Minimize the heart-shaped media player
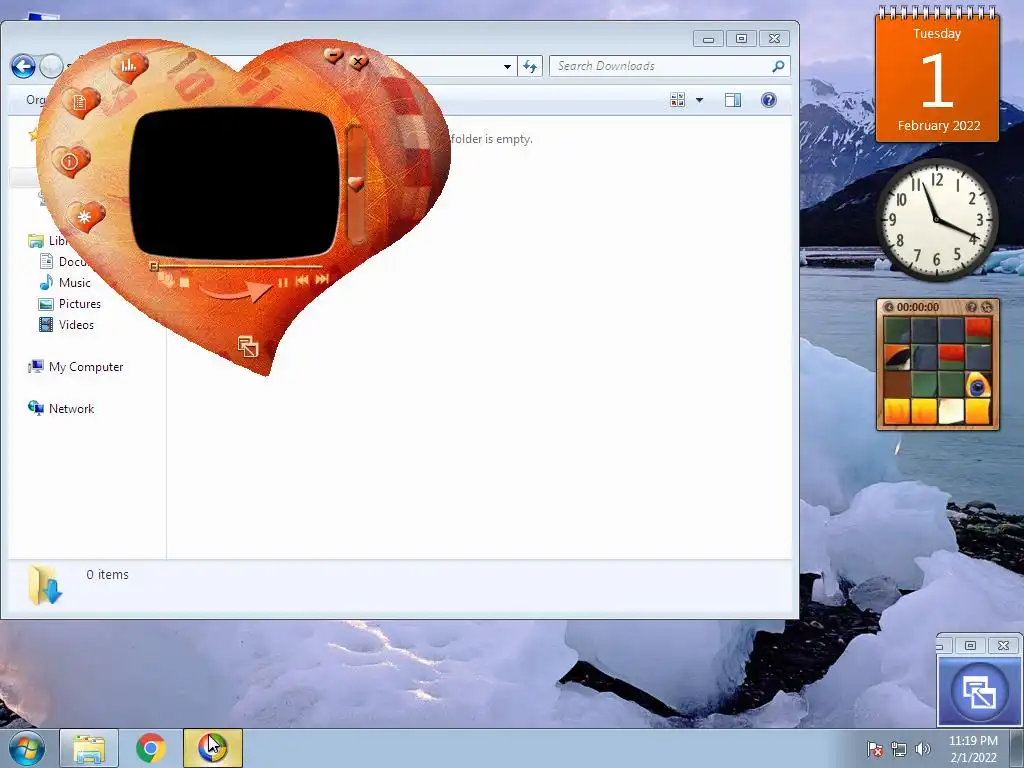Viewport: 1024px width, 768px height. [x=334, y=56]
